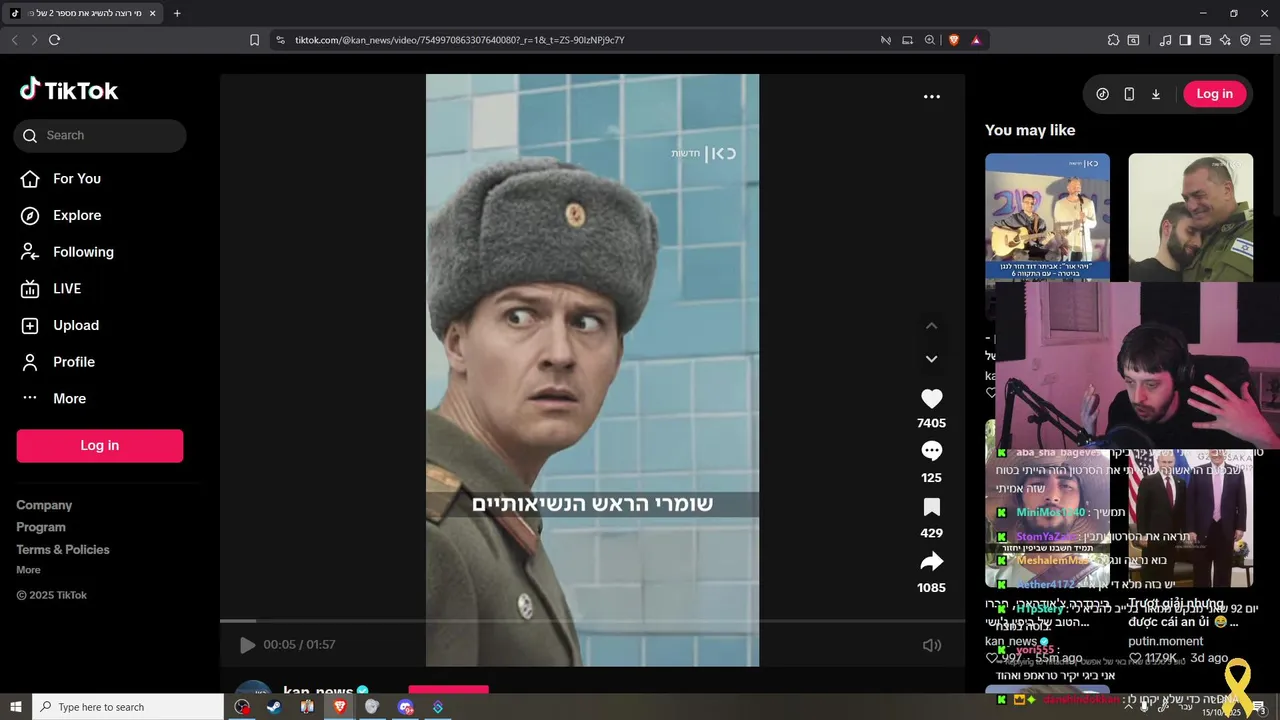Open the video three-dot options menu
Screen dimensions: 1280x720
pyautogui.click(x=932, y=97)
